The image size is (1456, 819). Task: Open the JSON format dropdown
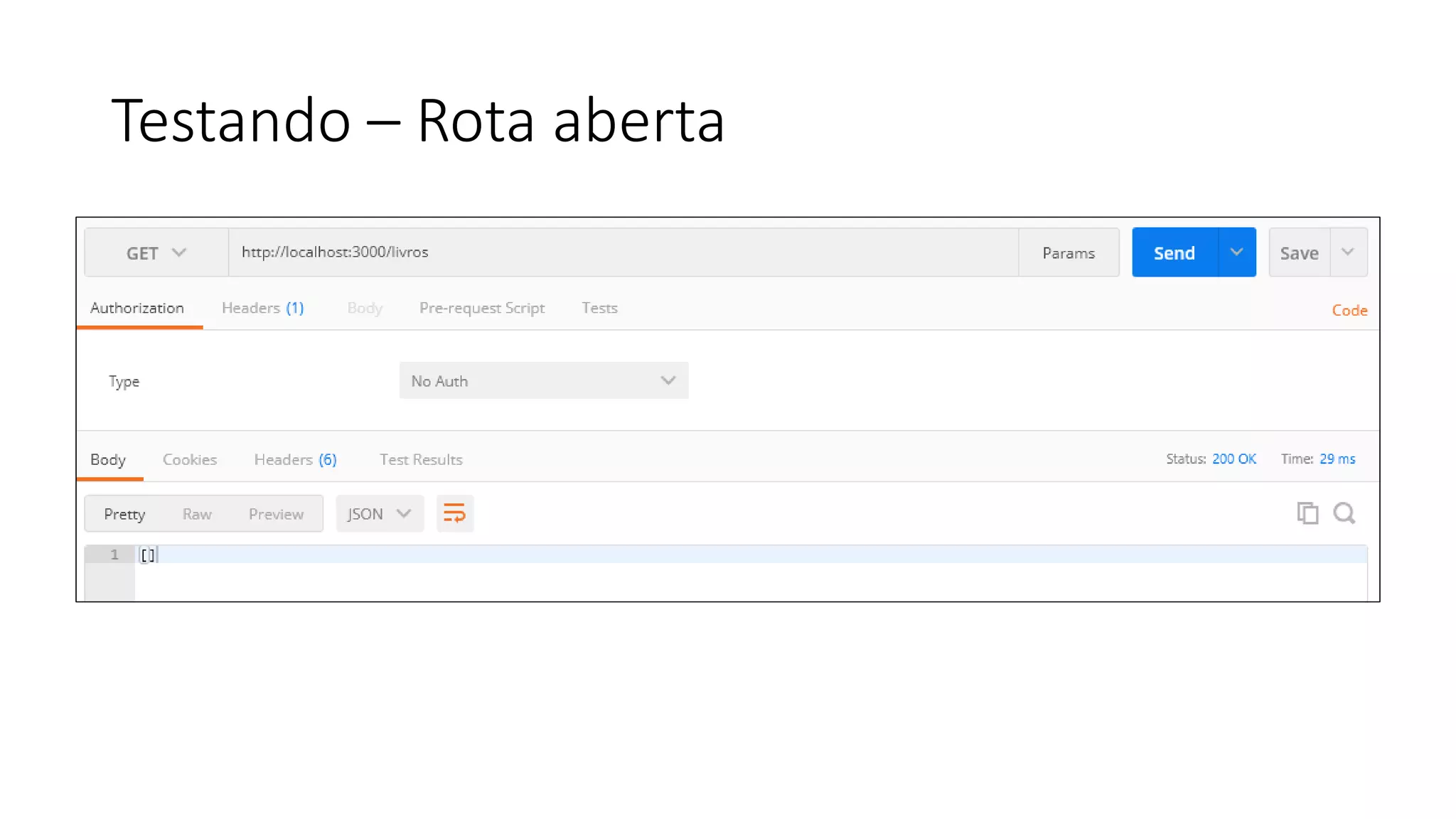pyautogui.click(x=380, y=513)
